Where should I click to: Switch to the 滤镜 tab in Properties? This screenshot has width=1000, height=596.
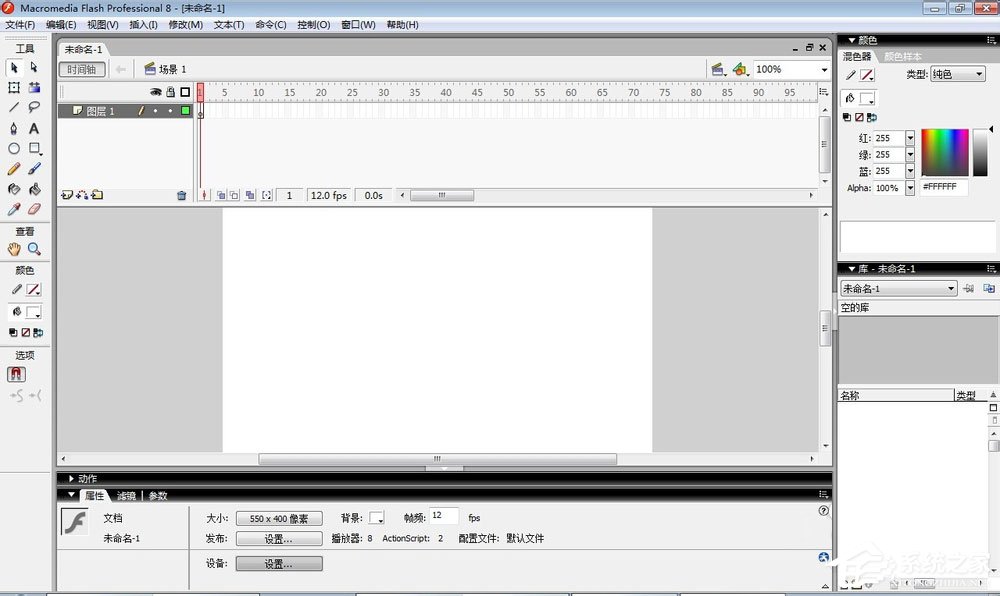point(125,495)
